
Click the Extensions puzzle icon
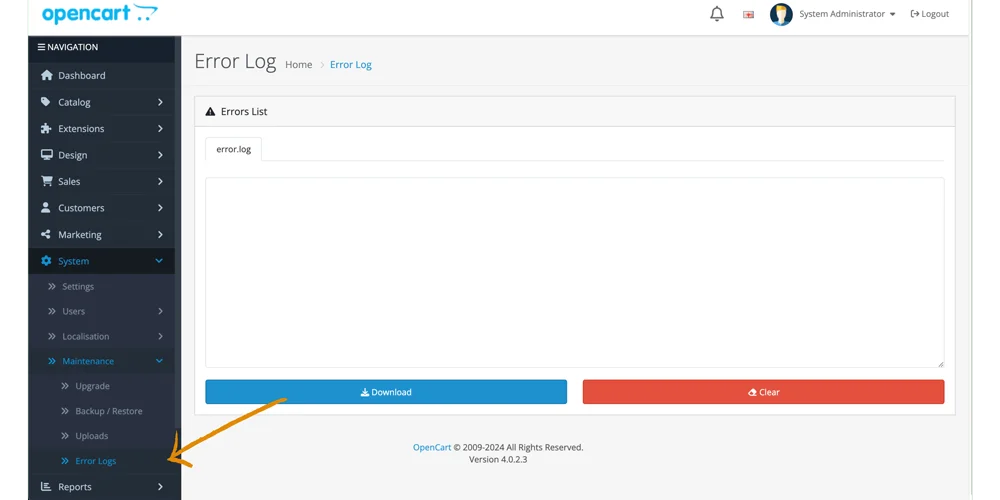pos(46,128)
